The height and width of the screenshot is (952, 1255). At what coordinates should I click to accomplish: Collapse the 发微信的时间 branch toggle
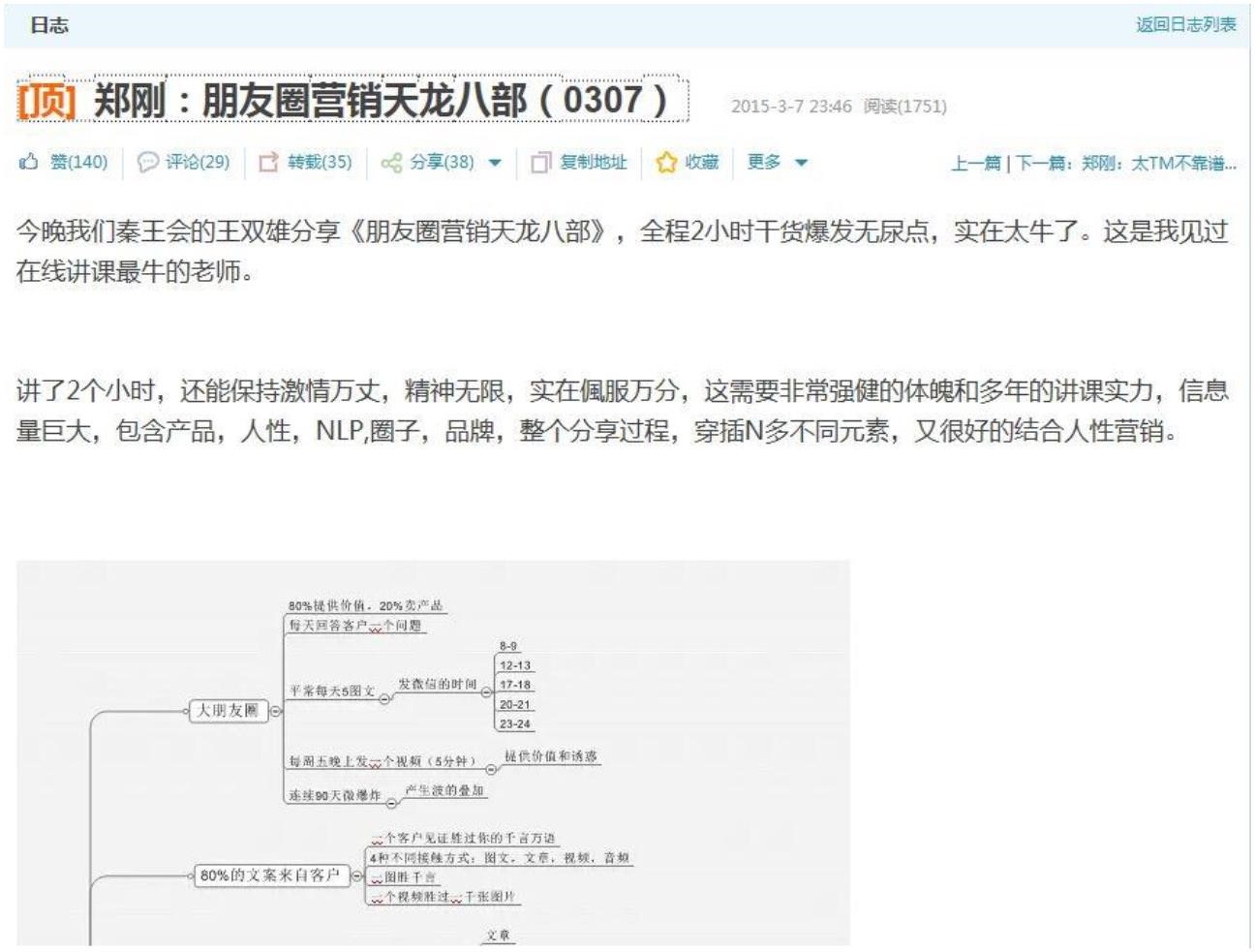486,692
